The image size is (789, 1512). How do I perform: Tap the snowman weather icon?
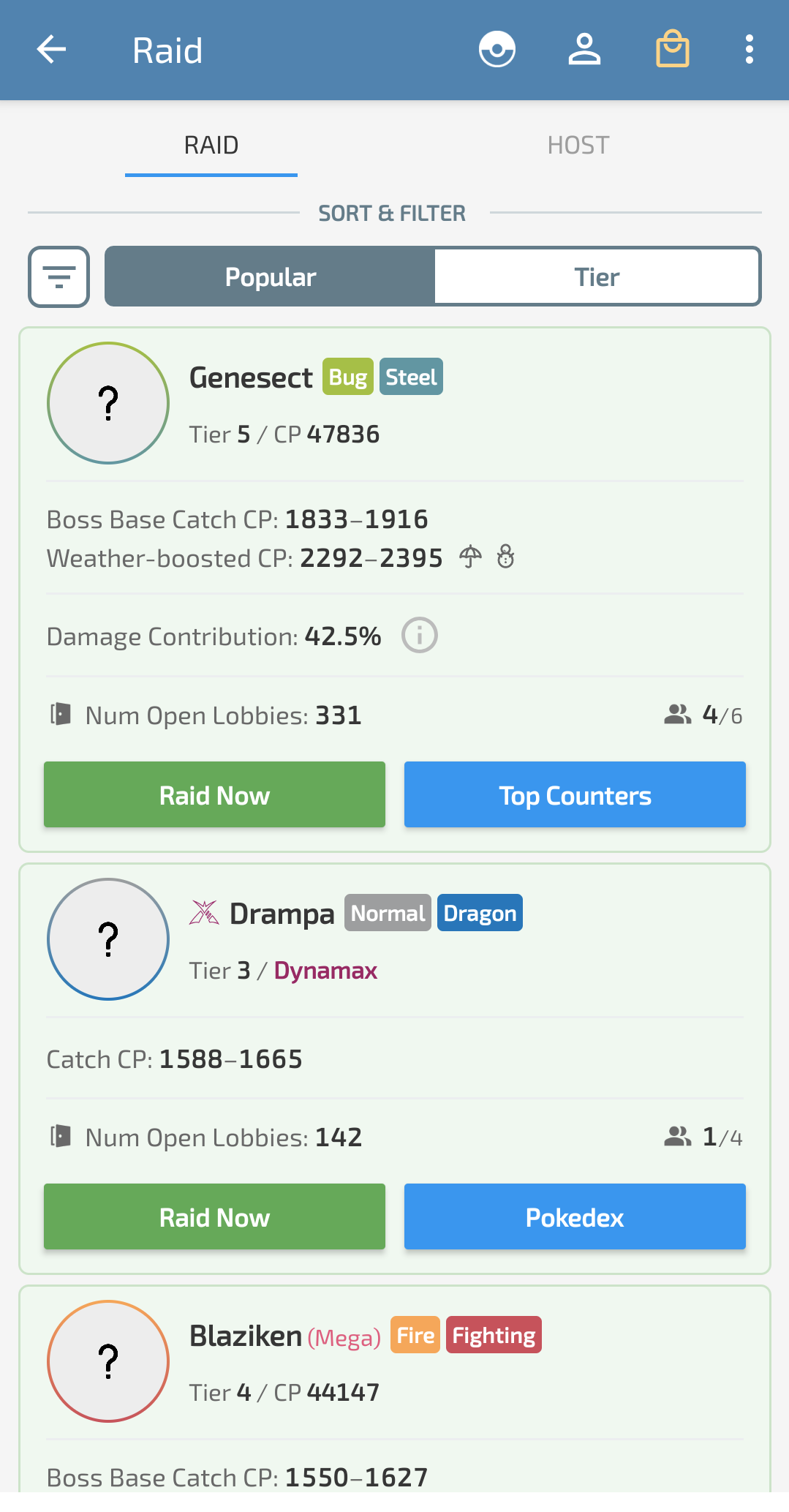click(505, 557)
